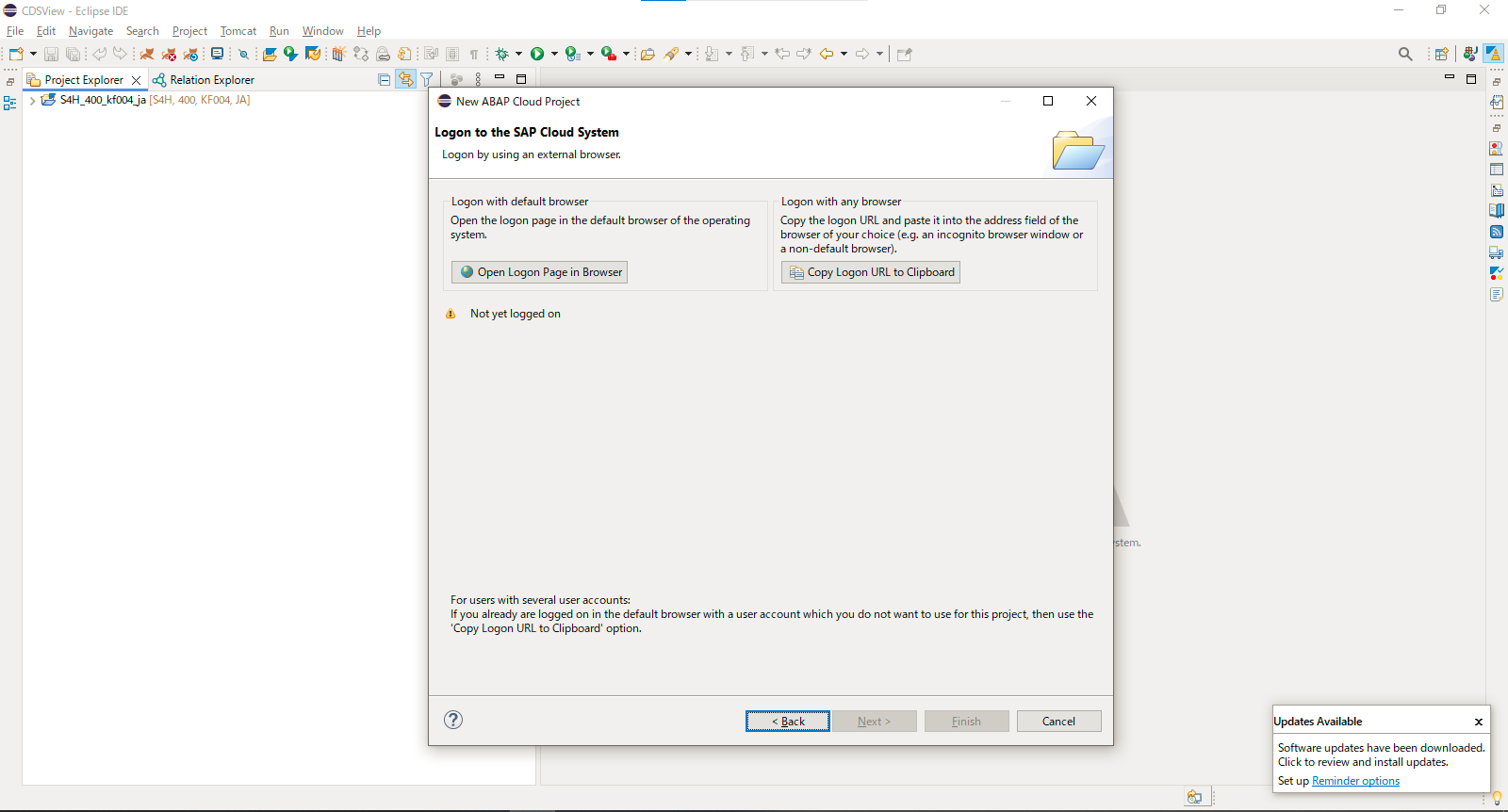Viewport: 1508px width, 812px height.
Task: Open the Debug dropdown arrow
Action: [x=518, y=54]
